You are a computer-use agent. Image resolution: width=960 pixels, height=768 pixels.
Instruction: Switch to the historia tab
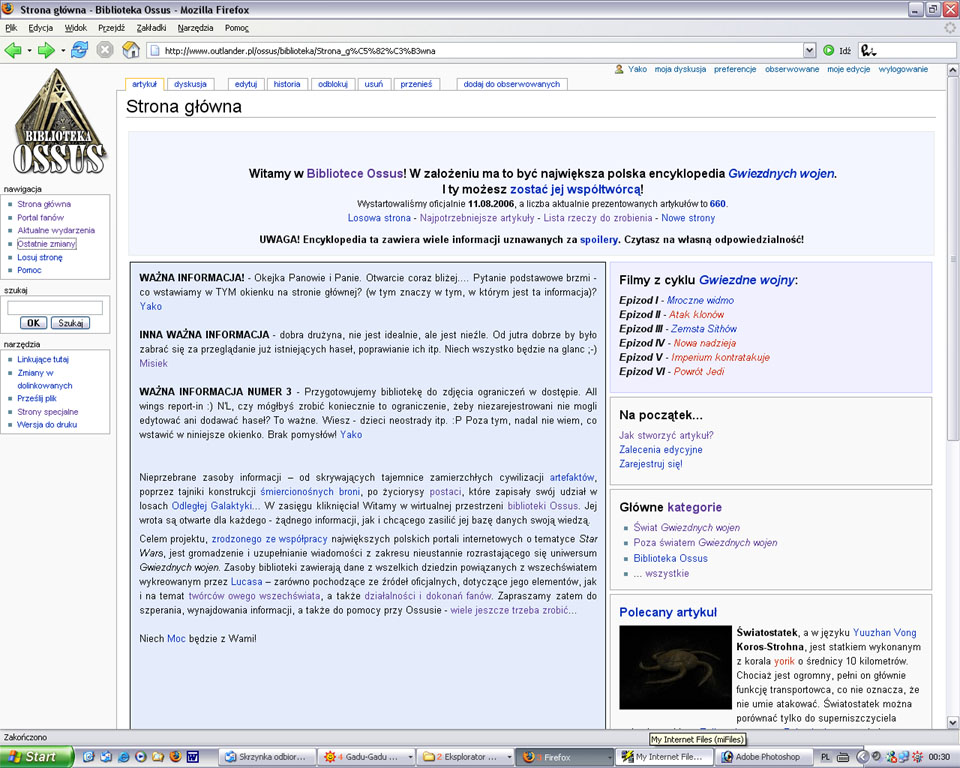[x=287, y=84]
